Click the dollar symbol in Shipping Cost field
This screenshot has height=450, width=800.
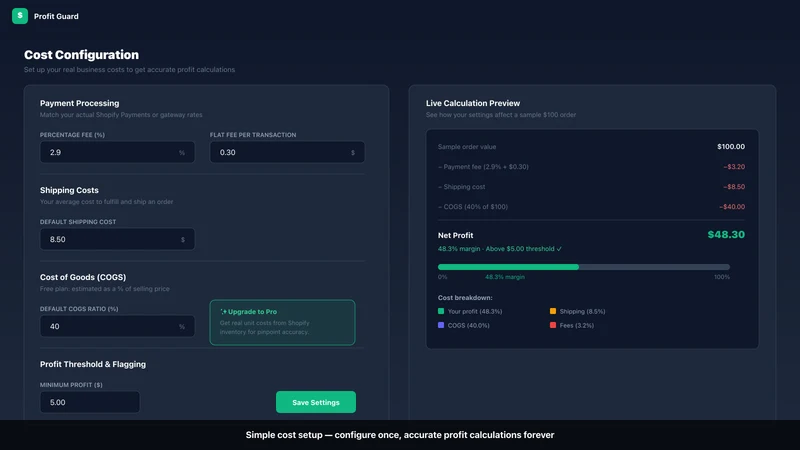pos(183,239)
